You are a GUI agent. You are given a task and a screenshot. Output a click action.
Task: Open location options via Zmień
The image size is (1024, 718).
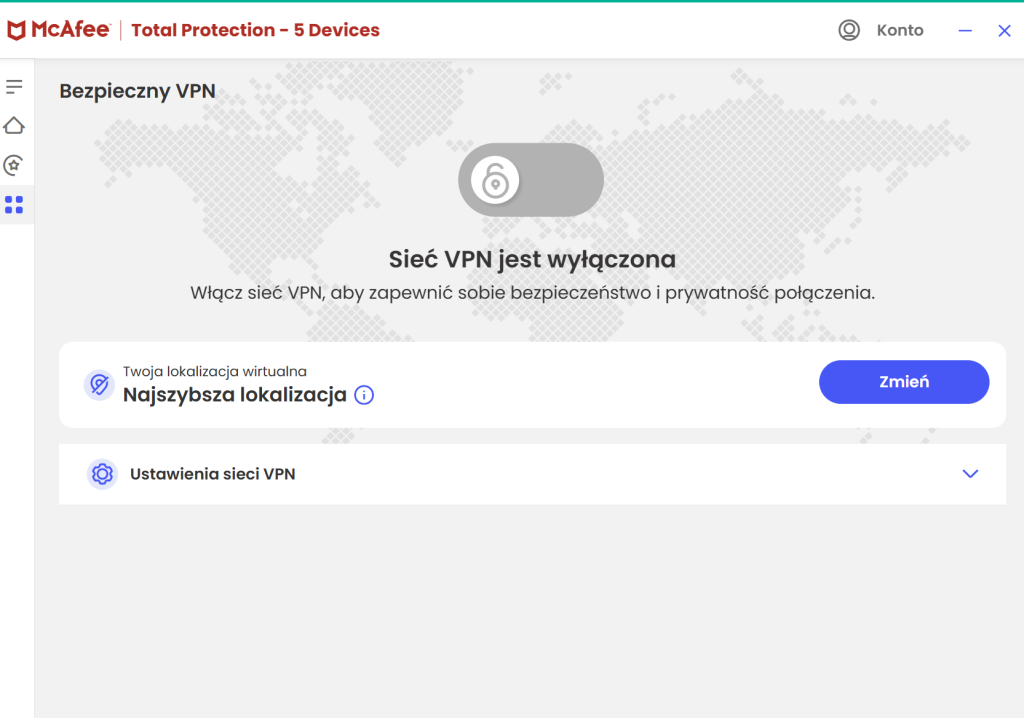903,382
